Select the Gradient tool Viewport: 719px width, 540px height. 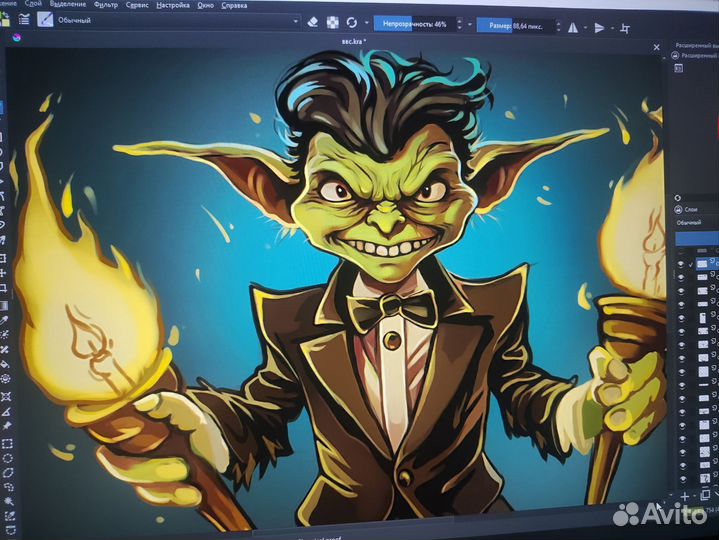tap(3, 306)
